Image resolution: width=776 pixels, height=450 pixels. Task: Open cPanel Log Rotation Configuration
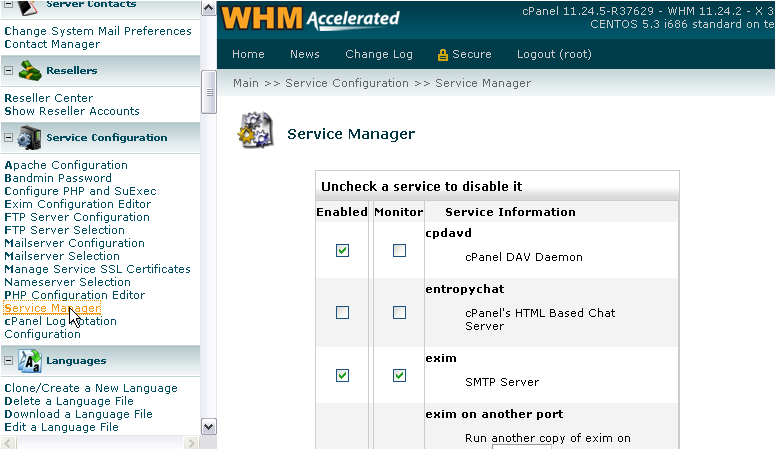[60, 328]
